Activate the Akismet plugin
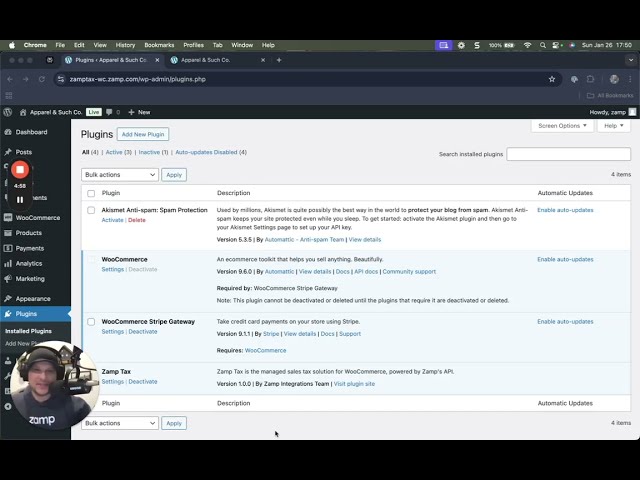640x480 pixels. 112,220
